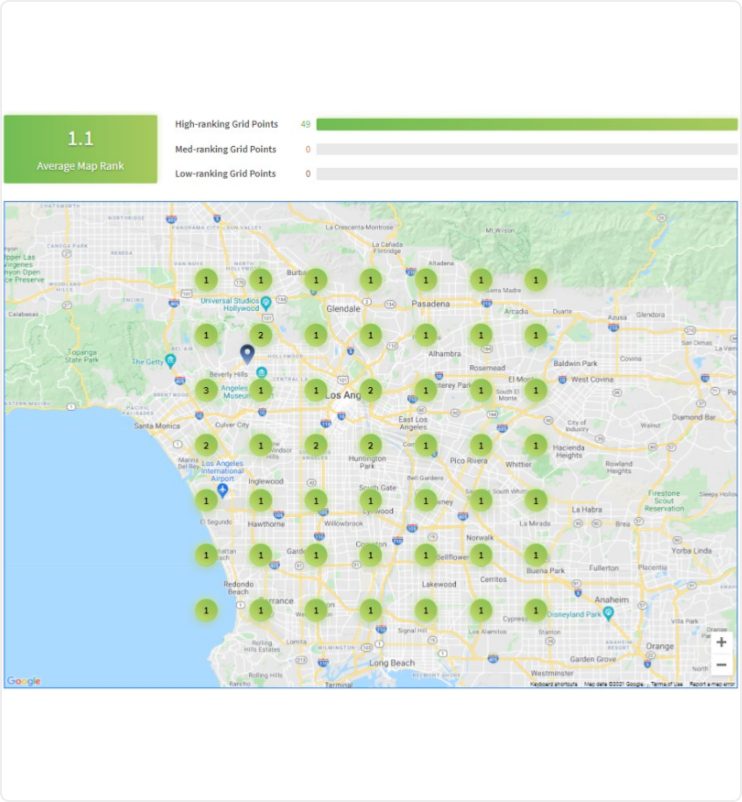The height and width of the screenshot is (802, 742).
Task: Click the high-ranking count value 49
Action: tap(306, 124)
